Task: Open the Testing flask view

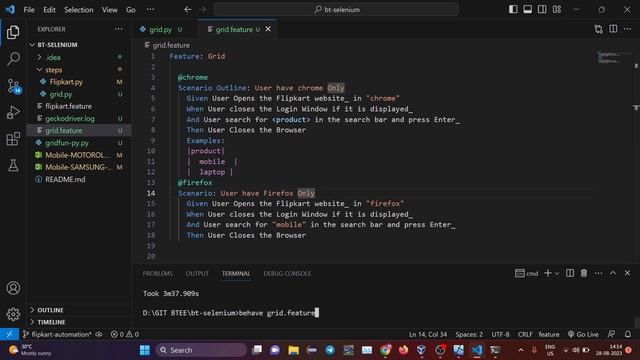Action: click(13, 165)
